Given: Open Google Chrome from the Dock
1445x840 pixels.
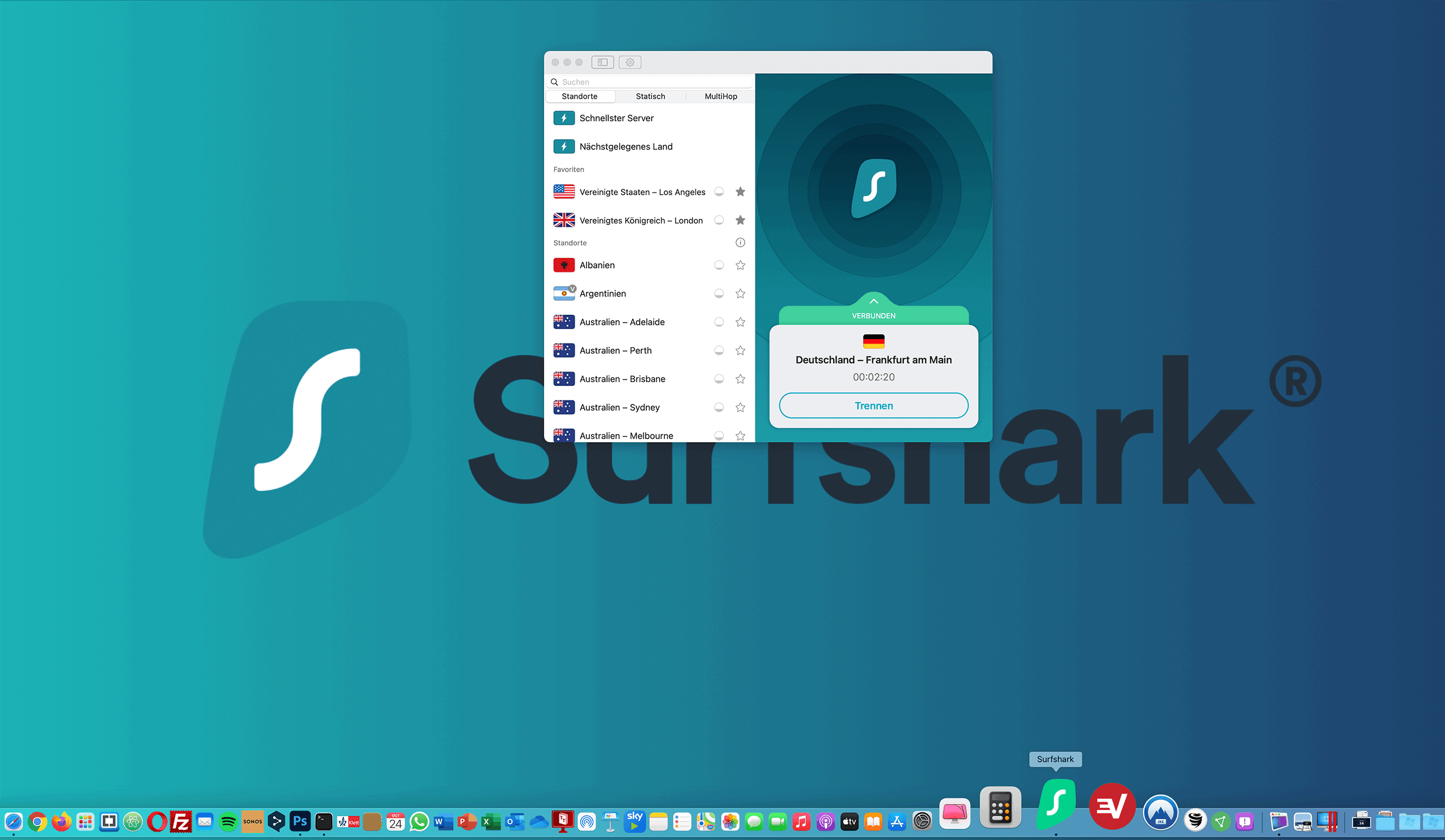Looking at the screenshot, I should point(37,821).
